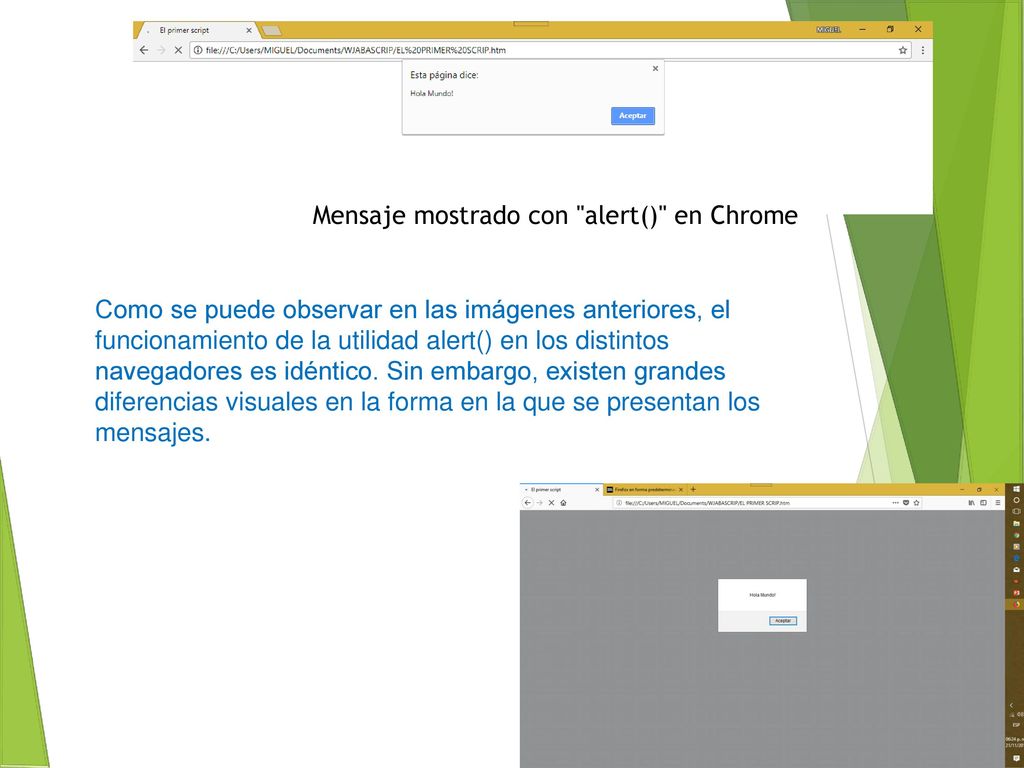Open File Explorer from the taskbar

coord(1016,523)
